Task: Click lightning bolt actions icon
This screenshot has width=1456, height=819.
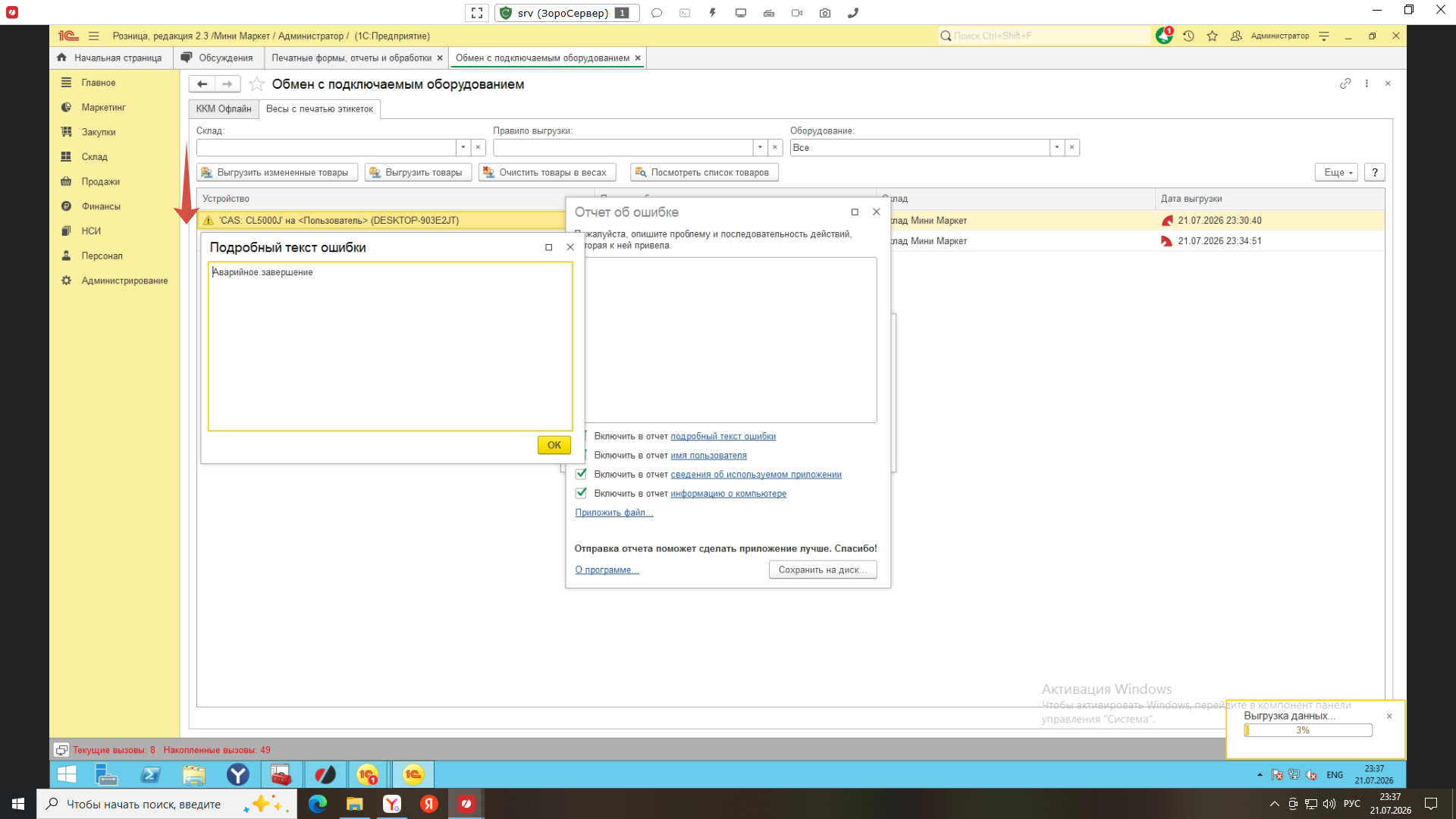Action: [713, 13]
